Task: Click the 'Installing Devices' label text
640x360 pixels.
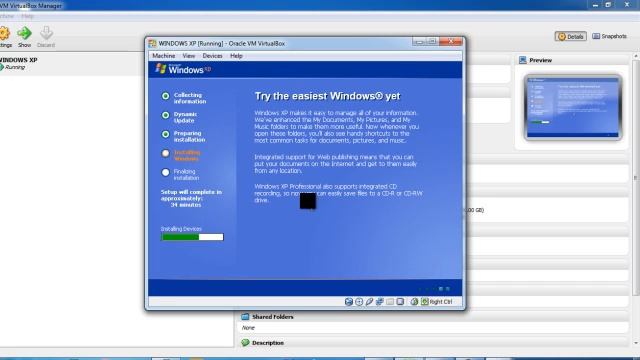Action: (181, 229)
